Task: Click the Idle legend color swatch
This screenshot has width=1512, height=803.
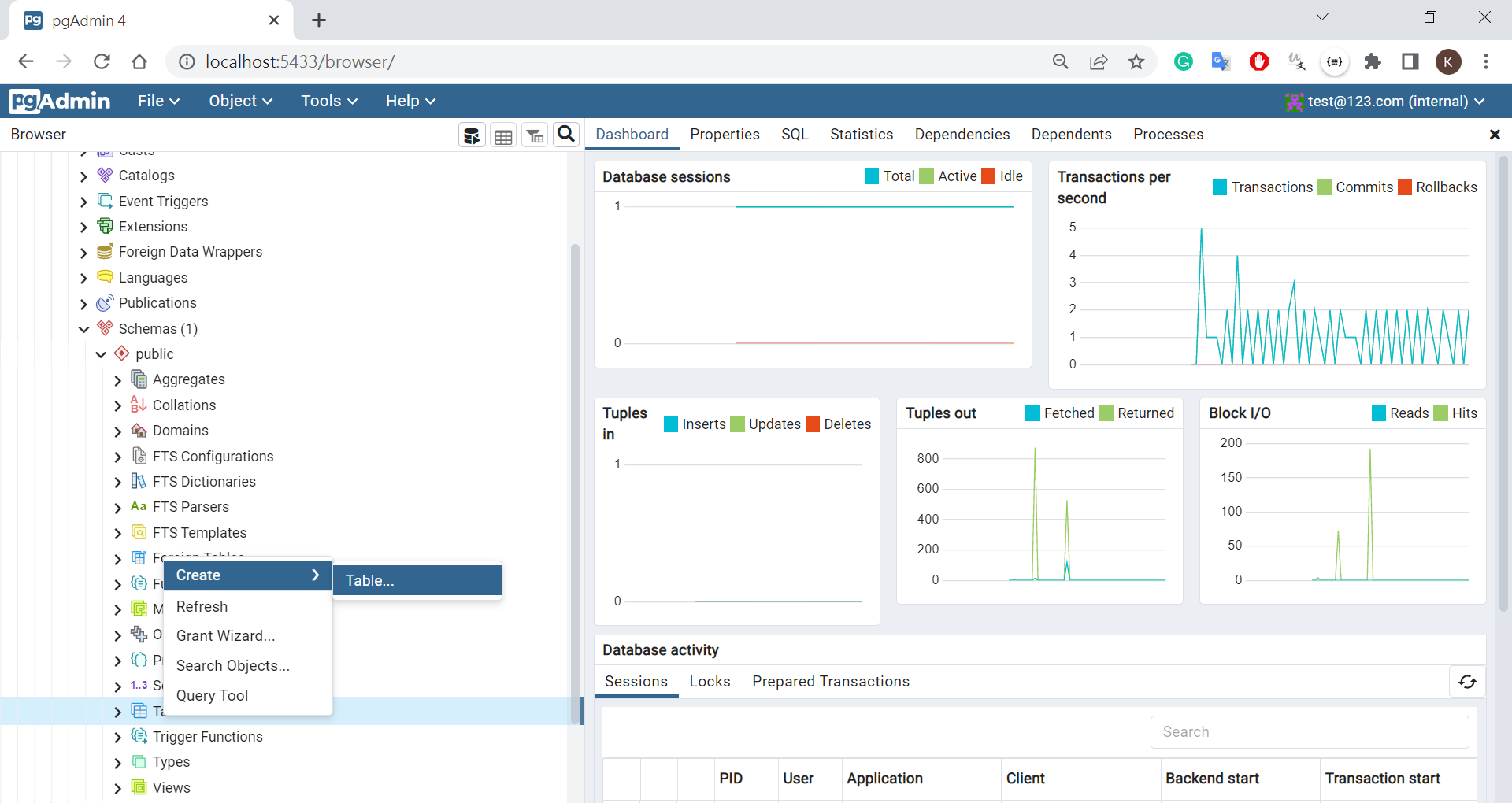Action: [x=988, y=176]
